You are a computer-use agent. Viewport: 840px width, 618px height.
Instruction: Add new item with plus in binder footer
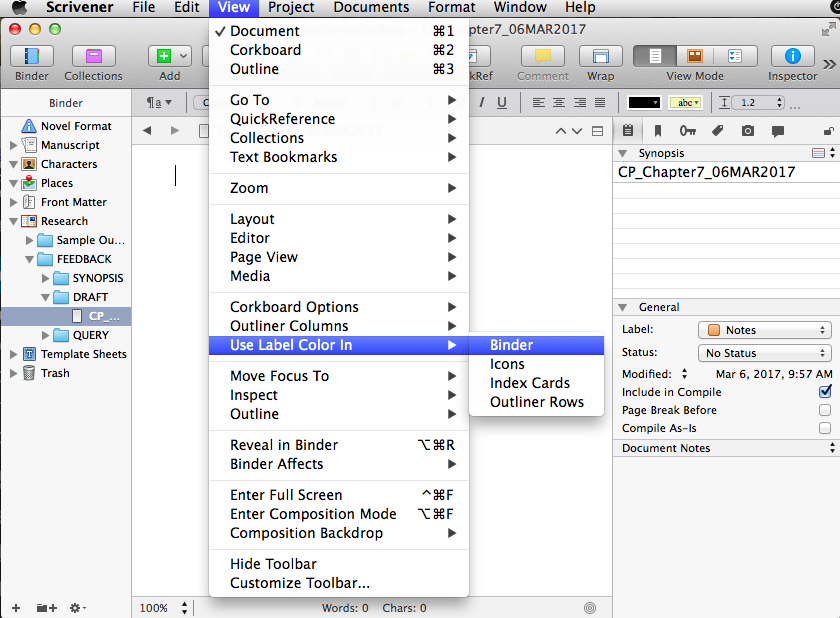[x=16, y=608]
